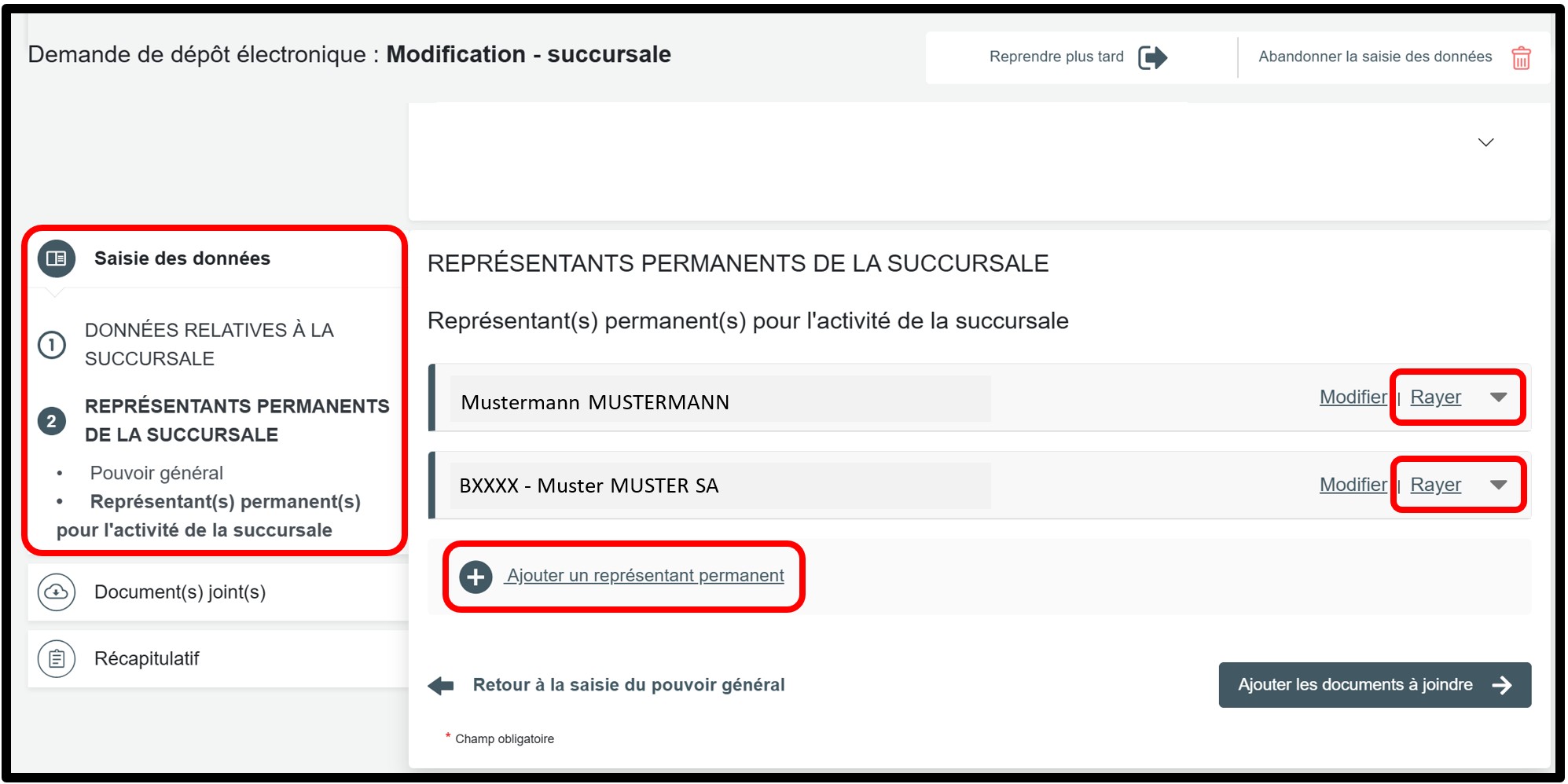Click the Ajouter un représentant permanent link
The height and width of the screenshot is (784, 1568).
[645, 576]
